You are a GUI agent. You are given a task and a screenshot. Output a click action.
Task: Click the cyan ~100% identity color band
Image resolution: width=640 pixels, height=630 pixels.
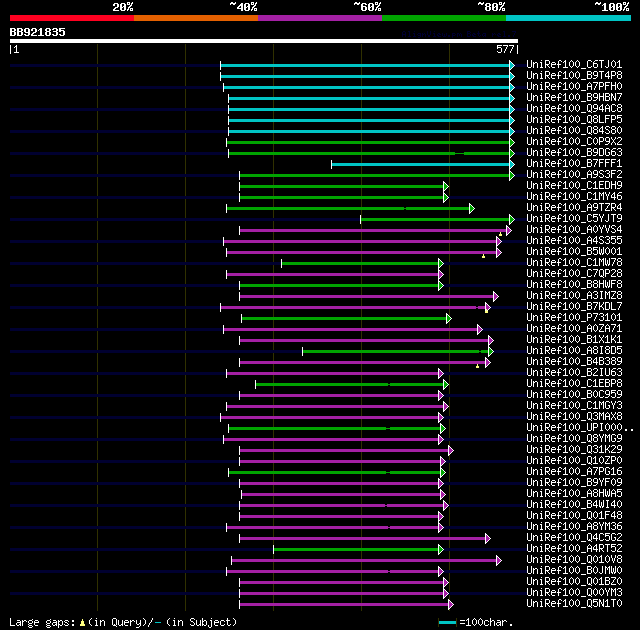pyautogui.click(x=568, y=18)
